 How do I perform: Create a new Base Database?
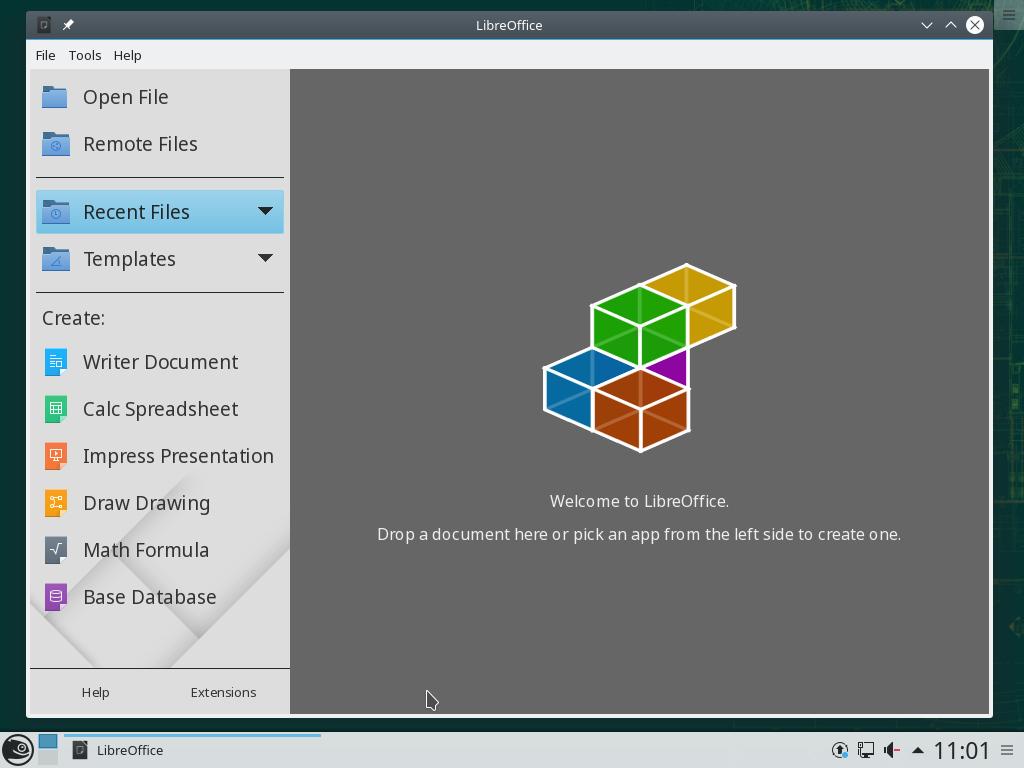coord(148,597)
